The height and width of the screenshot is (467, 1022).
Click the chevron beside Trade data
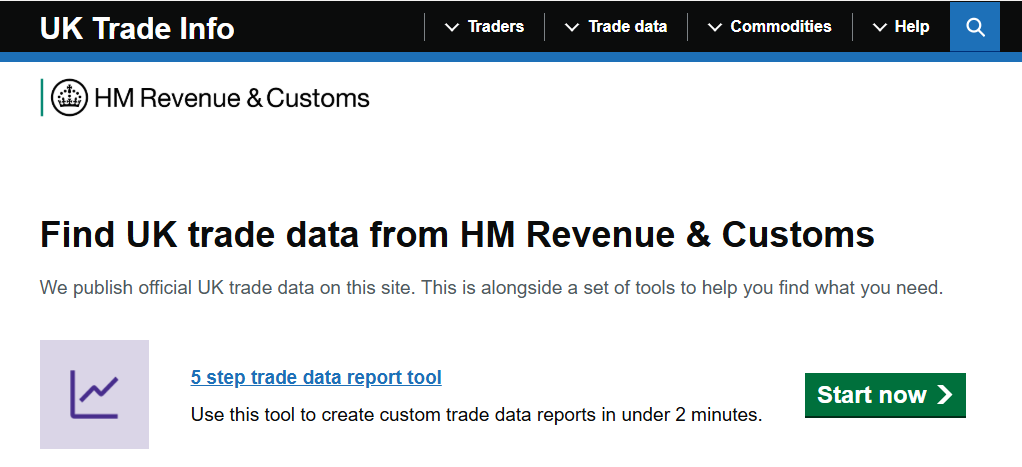[572, 27]
